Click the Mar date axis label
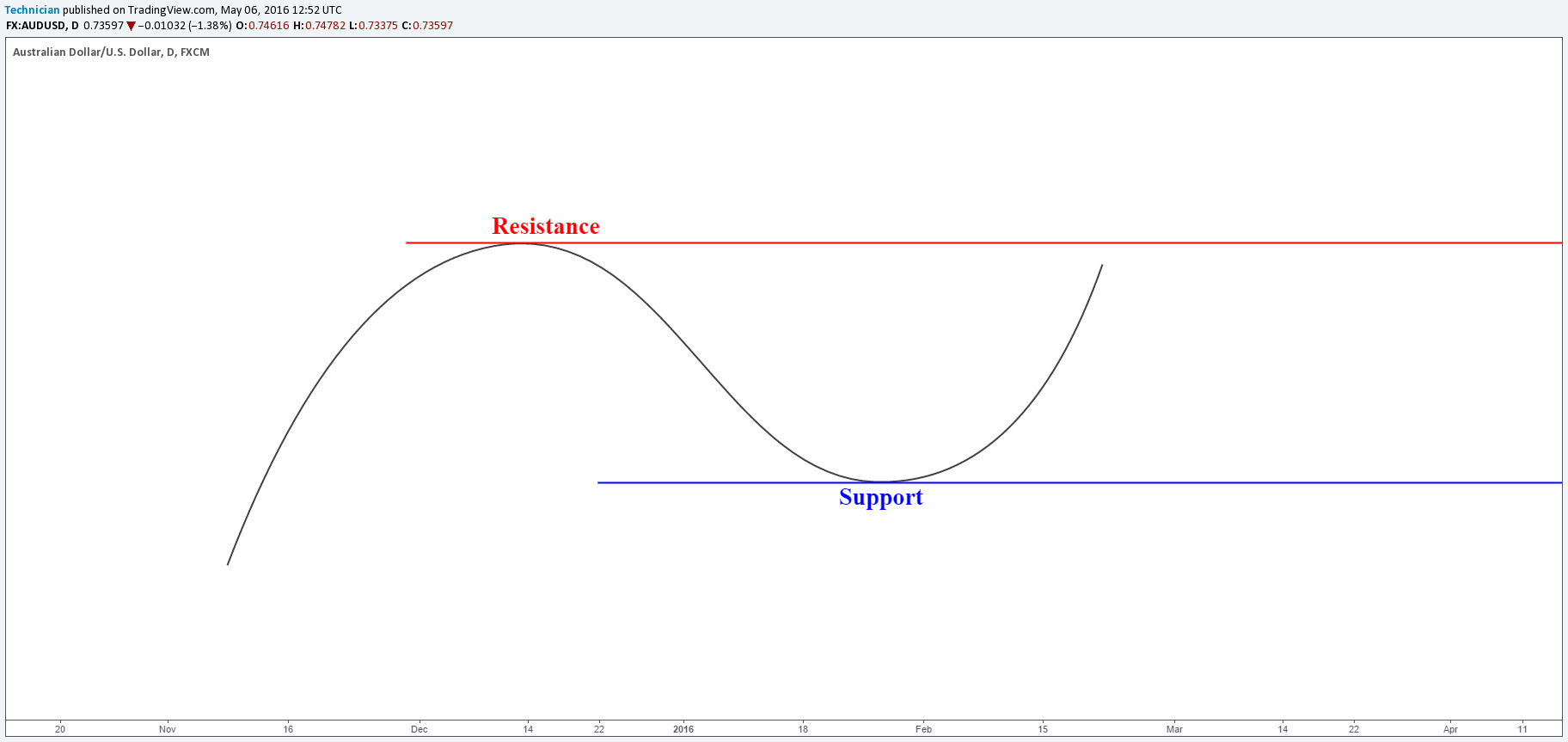The width and height of the screenshot is (1568, 742). click(x=1174, y=729)
